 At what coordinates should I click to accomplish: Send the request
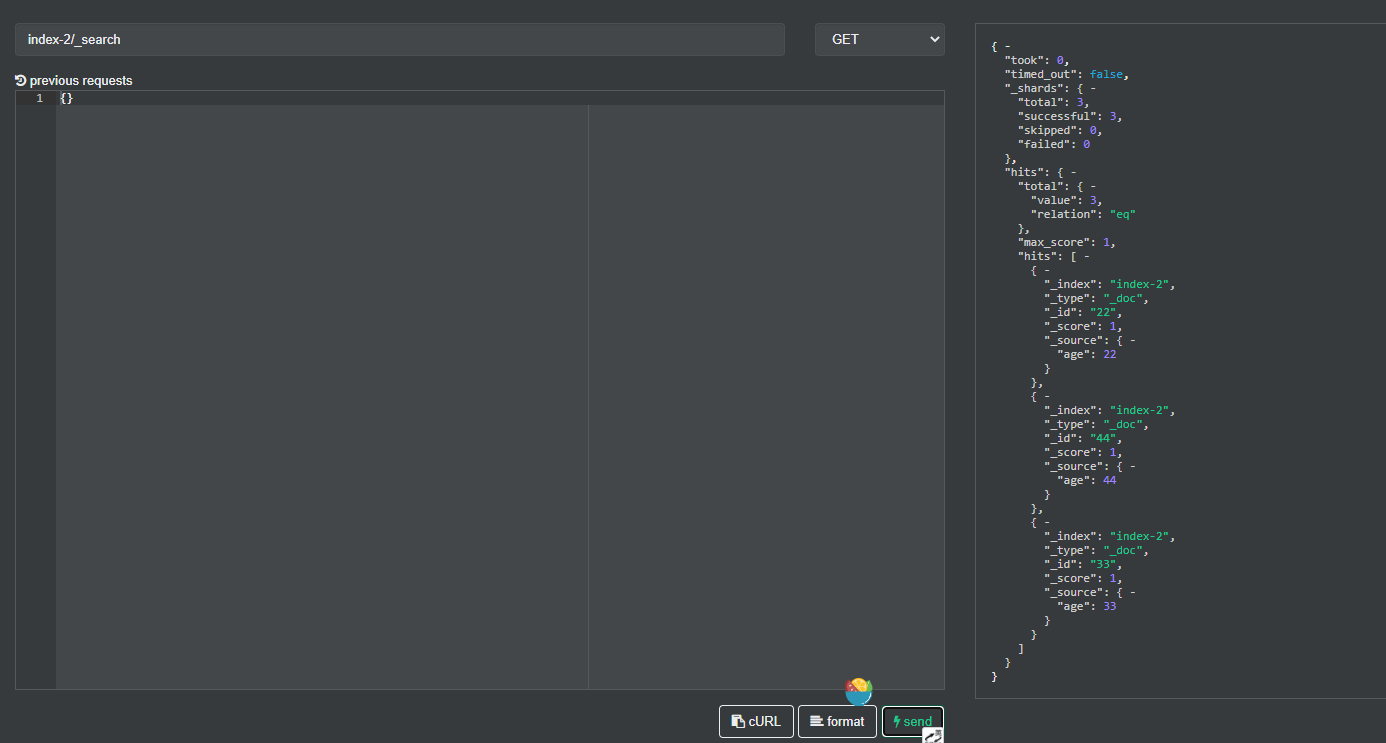pos(913,721)
